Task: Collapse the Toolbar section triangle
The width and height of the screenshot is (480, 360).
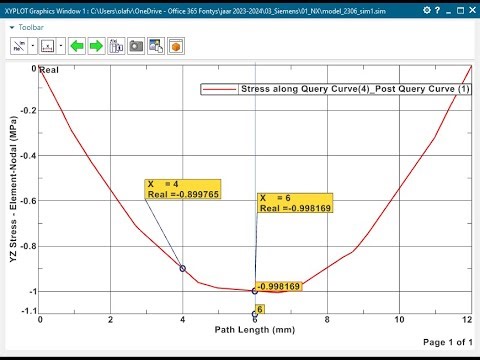Action: pyautogui.click(x=12, y=28)
